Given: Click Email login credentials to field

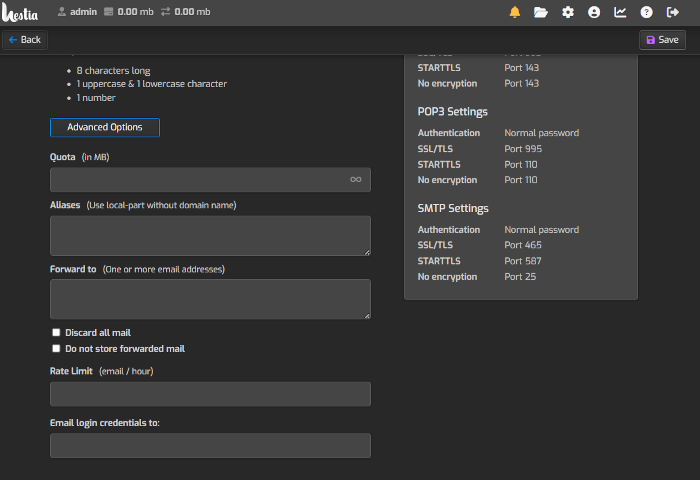Looking at the screenshot, I should pos(210,446).
